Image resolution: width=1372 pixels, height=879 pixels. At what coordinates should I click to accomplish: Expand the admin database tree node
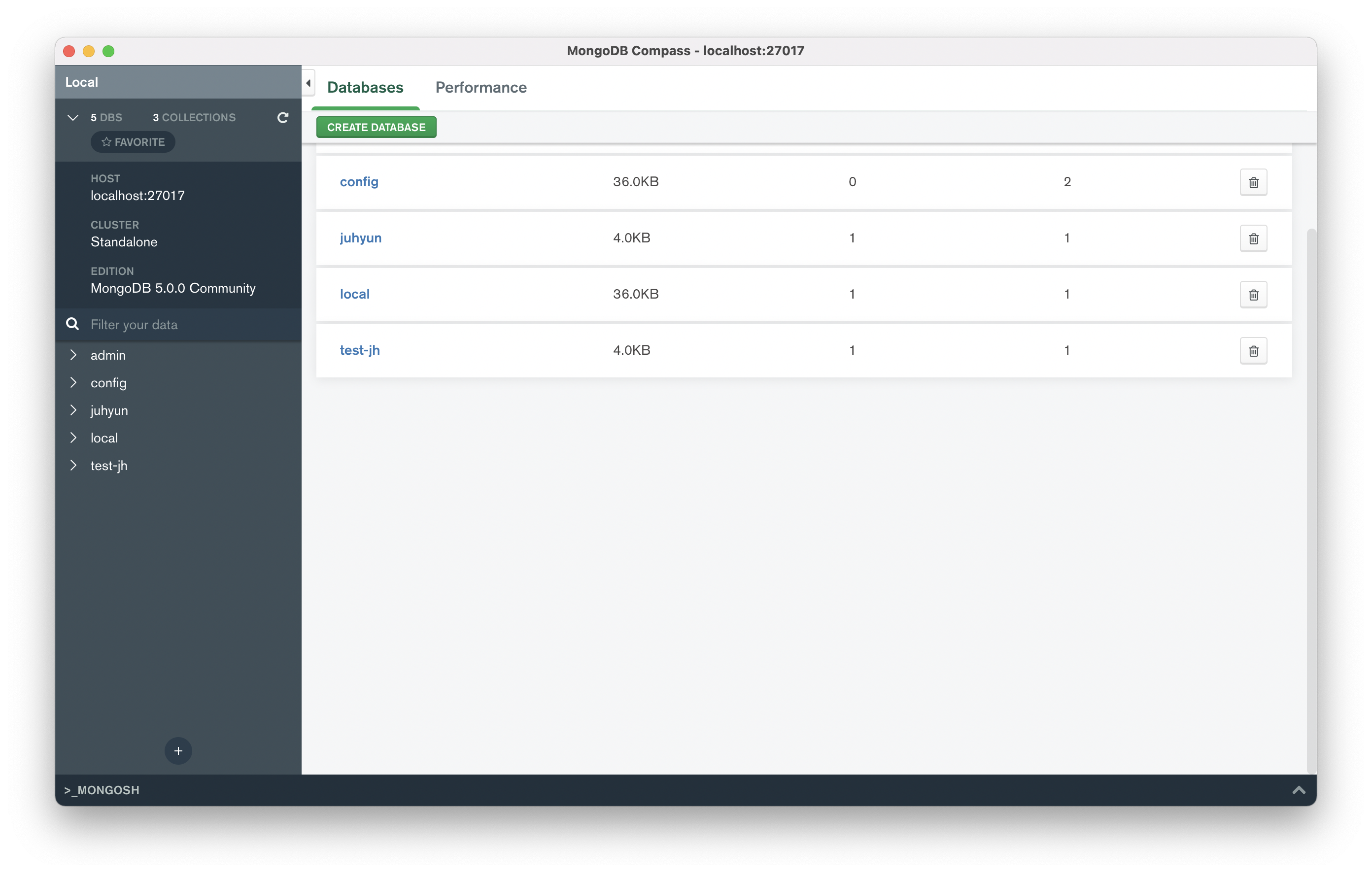point(73,354)
